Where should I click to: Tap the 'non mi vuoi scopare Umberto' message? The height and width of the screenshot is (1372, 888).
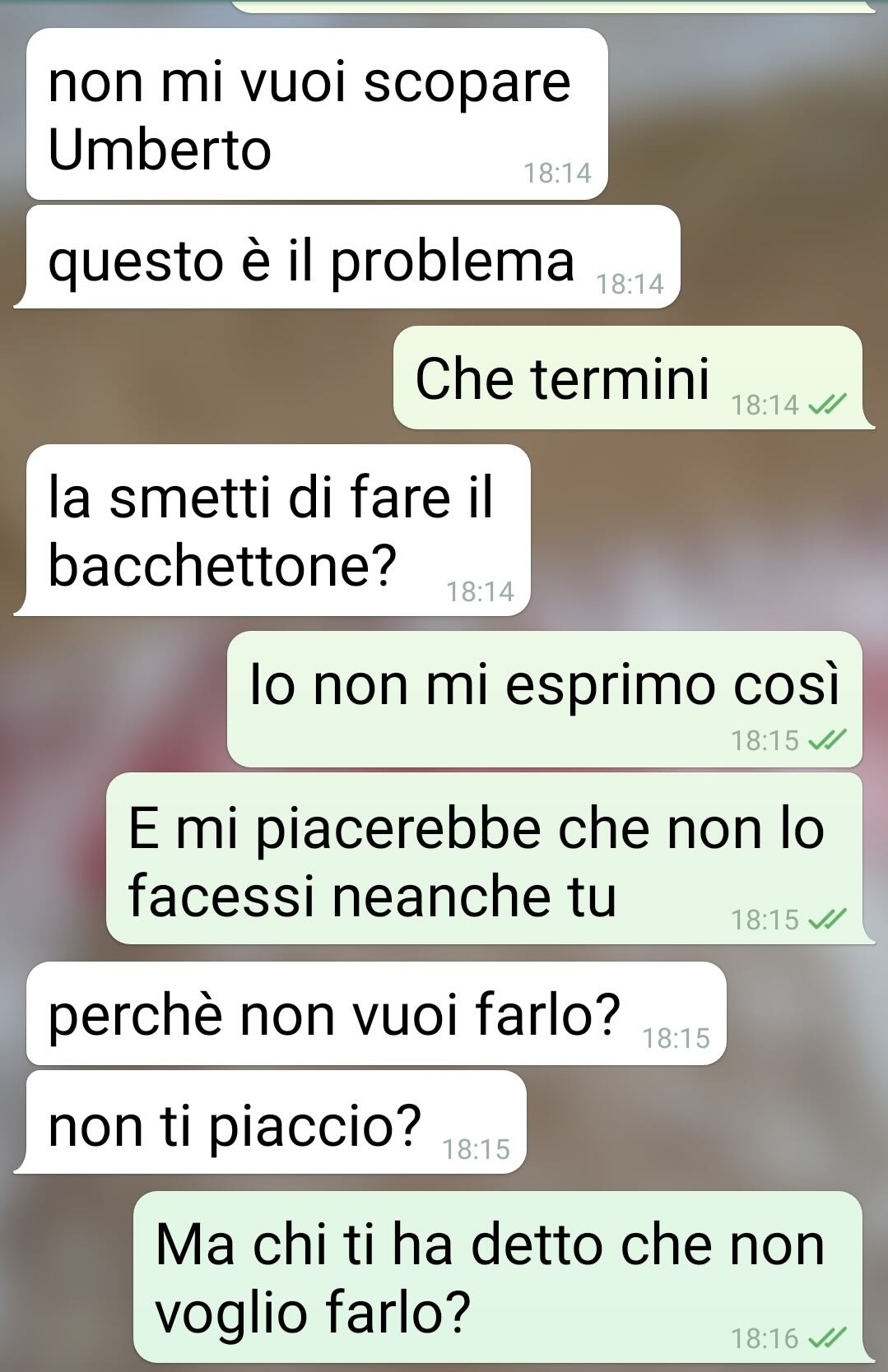coord(317,114)
